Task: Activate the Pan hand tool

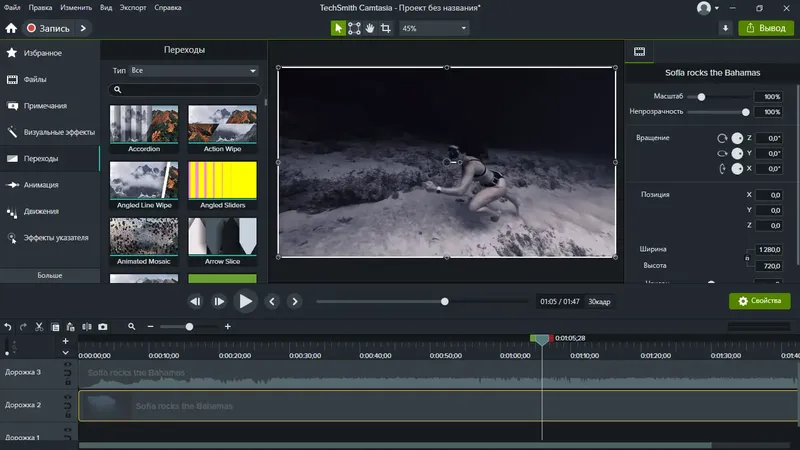Action: [370, 28]
